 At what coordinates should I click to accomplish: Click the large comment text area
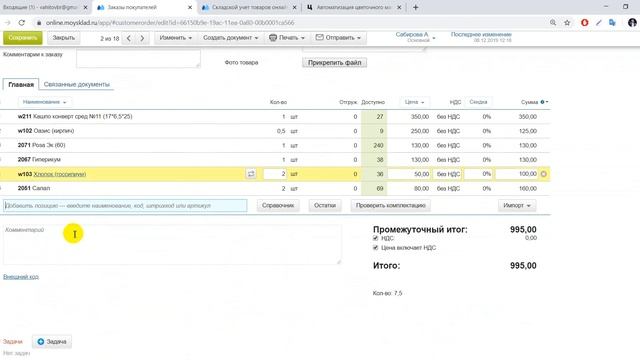[x=172, y=244]
